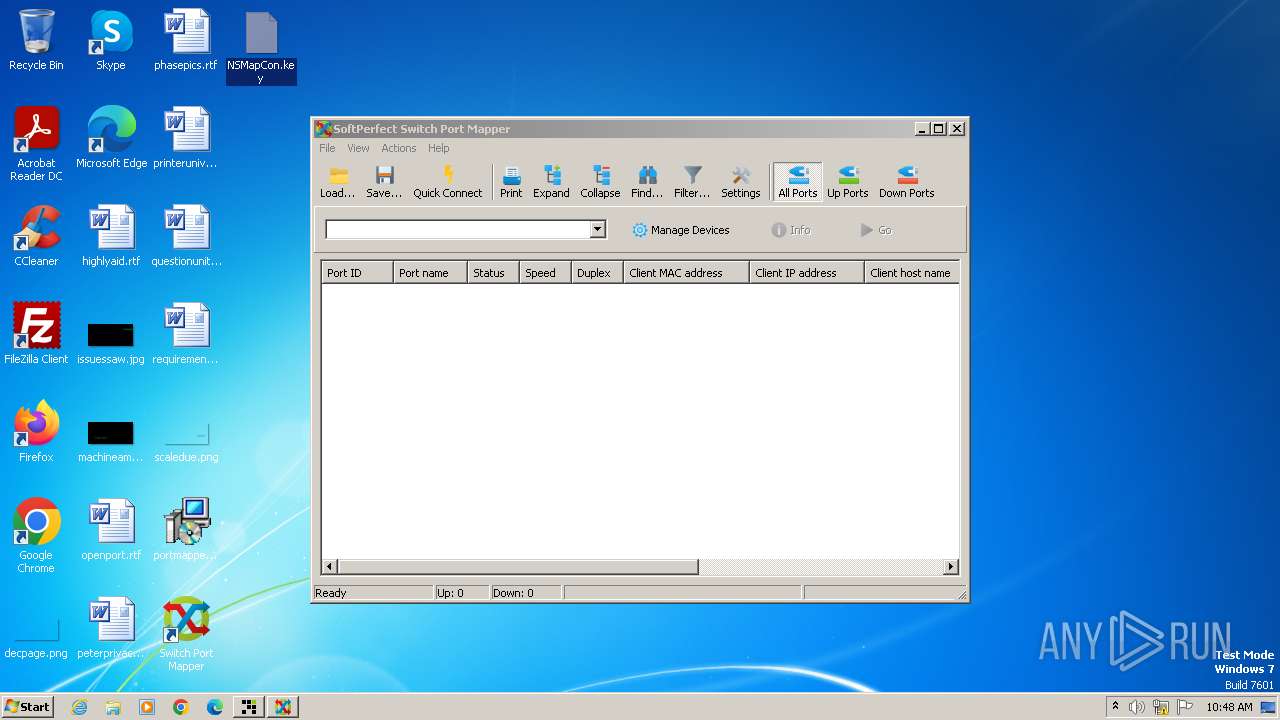
Task: Open the Start menu
Action: click(x=27, y=706)
